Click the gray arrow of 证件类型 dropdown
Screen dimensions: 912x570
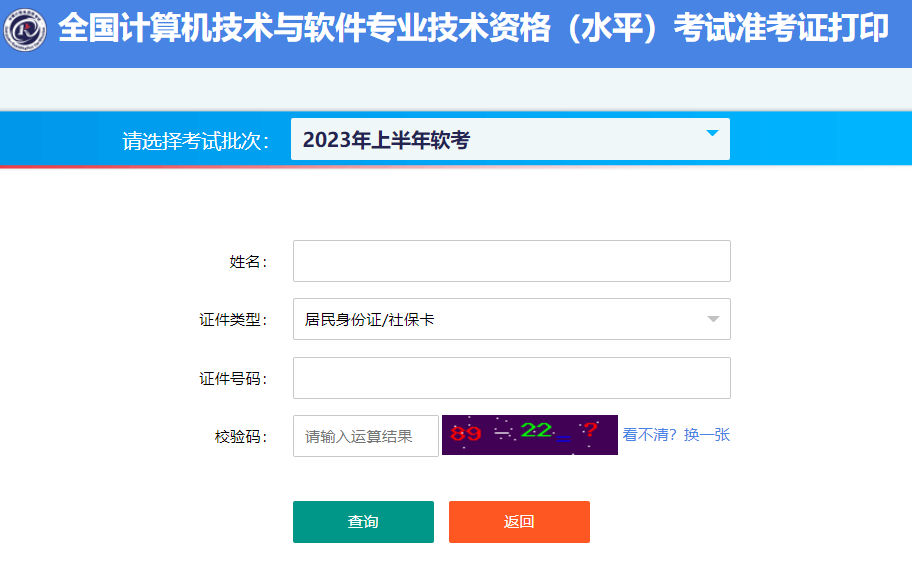[713, 319]
